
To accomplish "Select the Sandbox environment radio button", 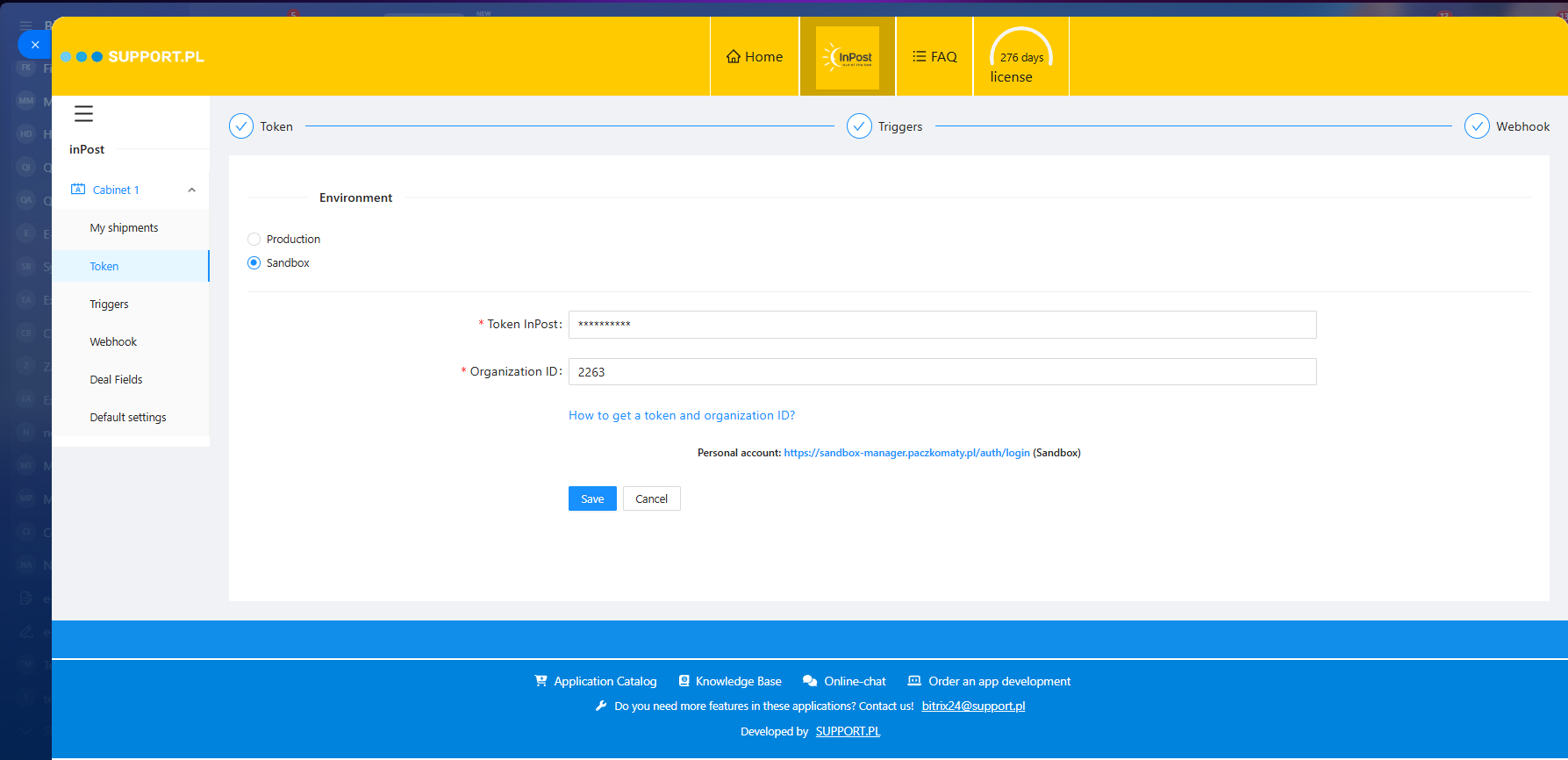I will [x=254, y=262].
